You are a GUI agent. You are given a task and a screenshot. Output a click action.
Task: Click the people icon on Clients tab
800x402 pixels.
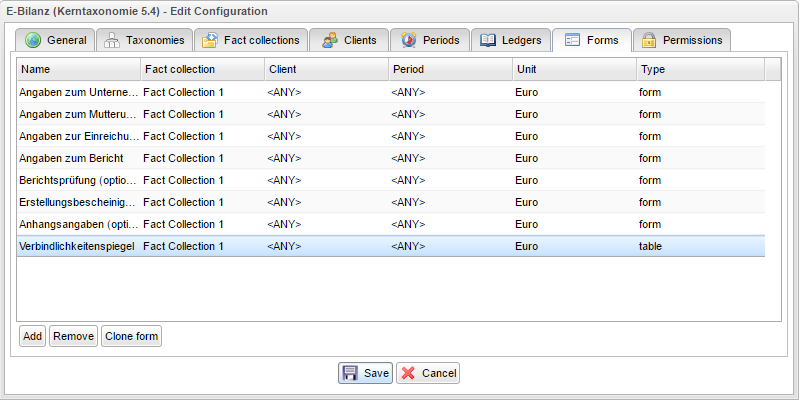click(x=330, y=40)
